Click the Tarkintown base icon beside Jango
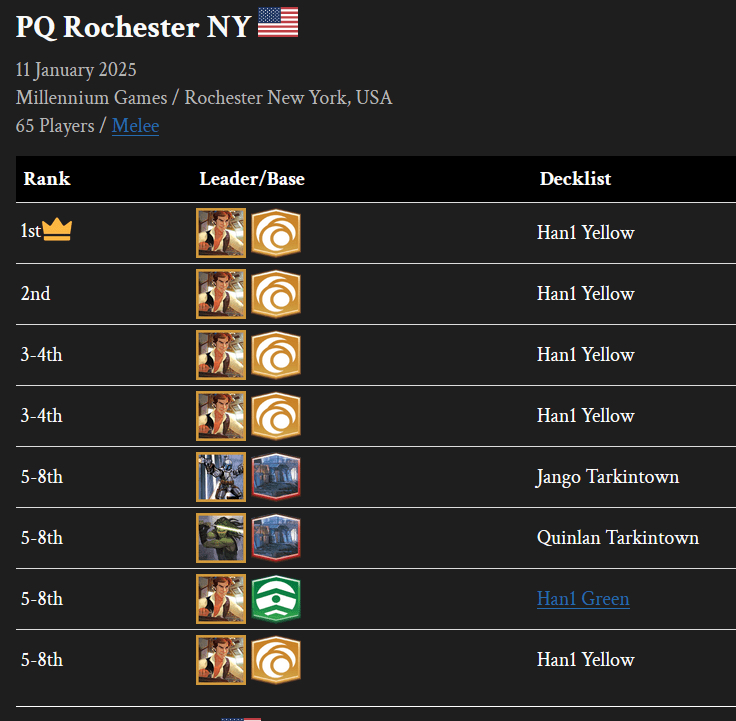 click(276, 477)
